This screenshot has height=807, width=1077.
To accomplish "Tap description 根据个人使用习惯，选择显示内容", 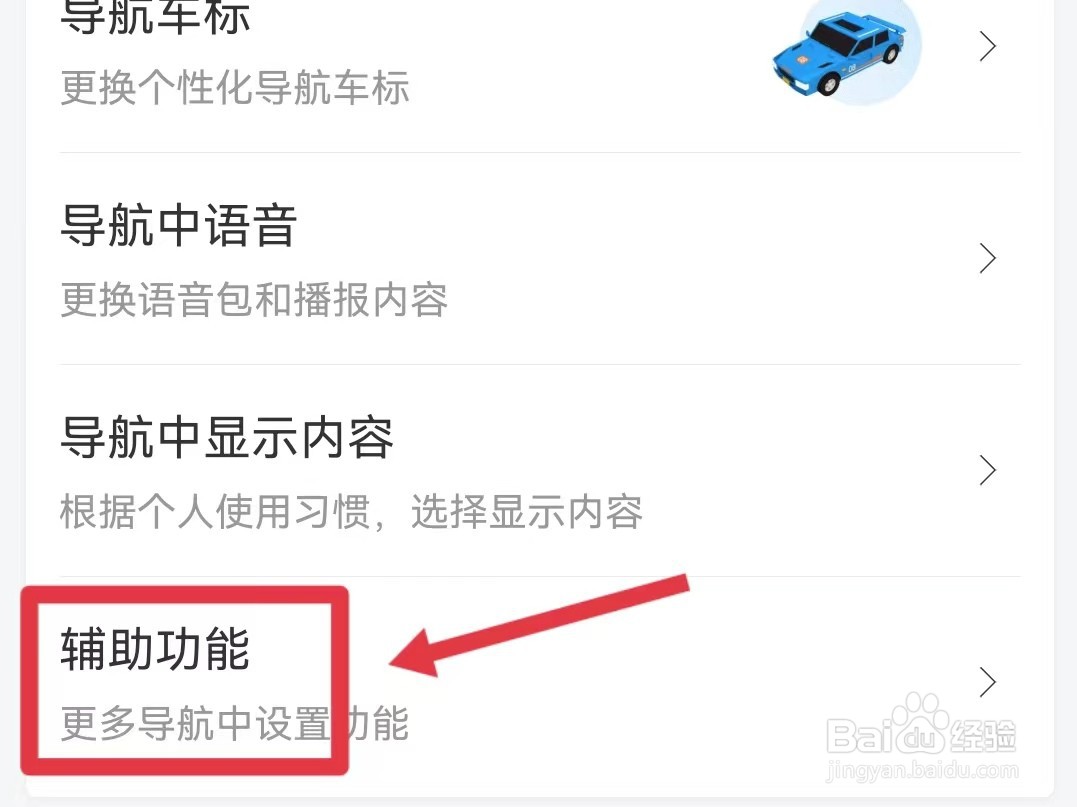I will click(x=352, y=512).
